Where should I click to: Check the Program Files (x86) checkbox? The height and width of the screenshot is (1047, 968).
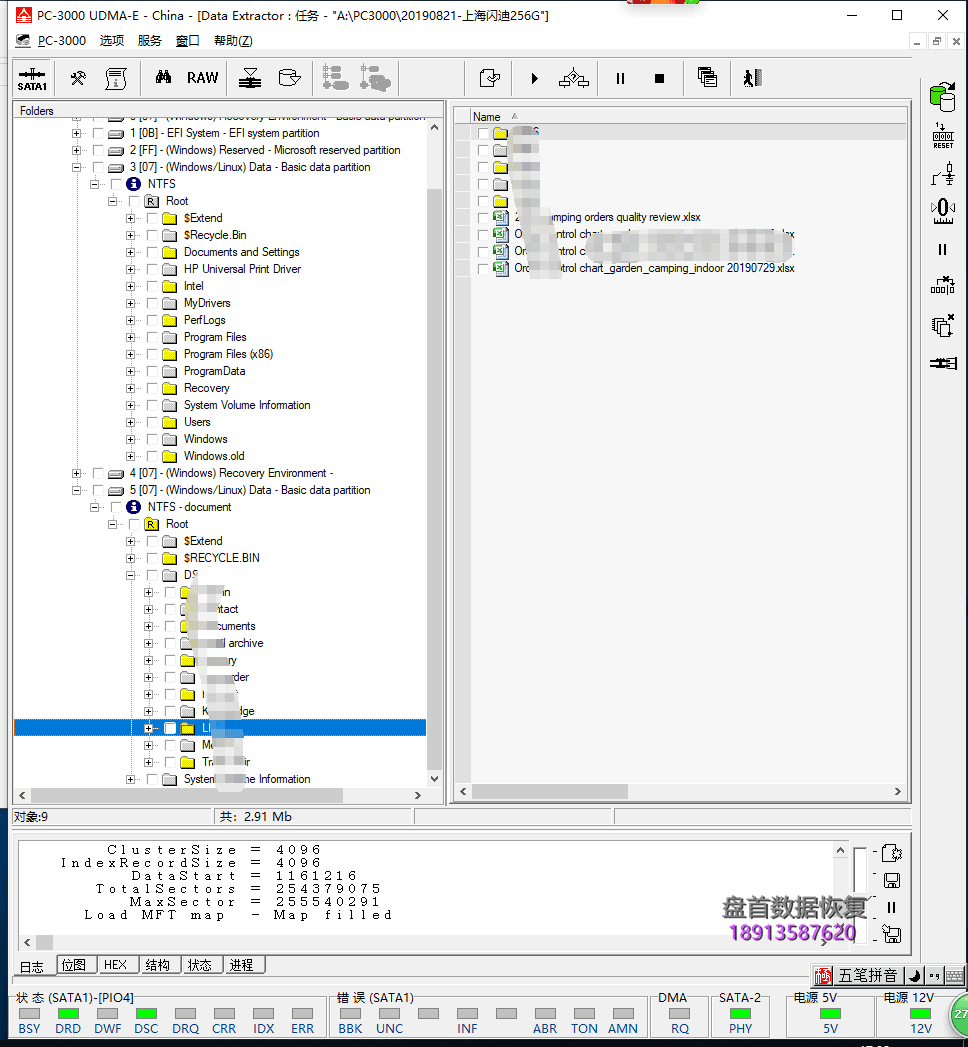[153, 355]
